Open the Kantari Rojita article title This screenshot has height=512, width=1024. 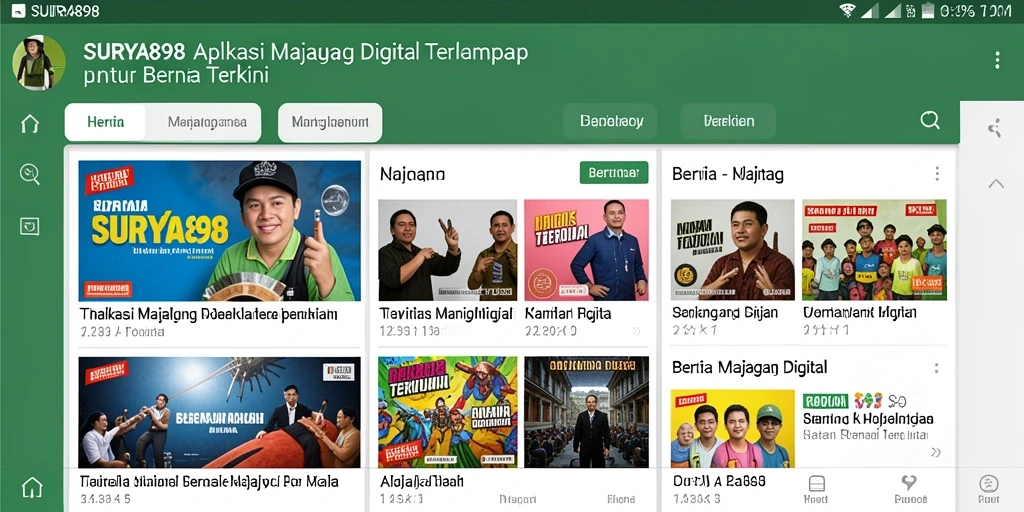coord(568,314)
